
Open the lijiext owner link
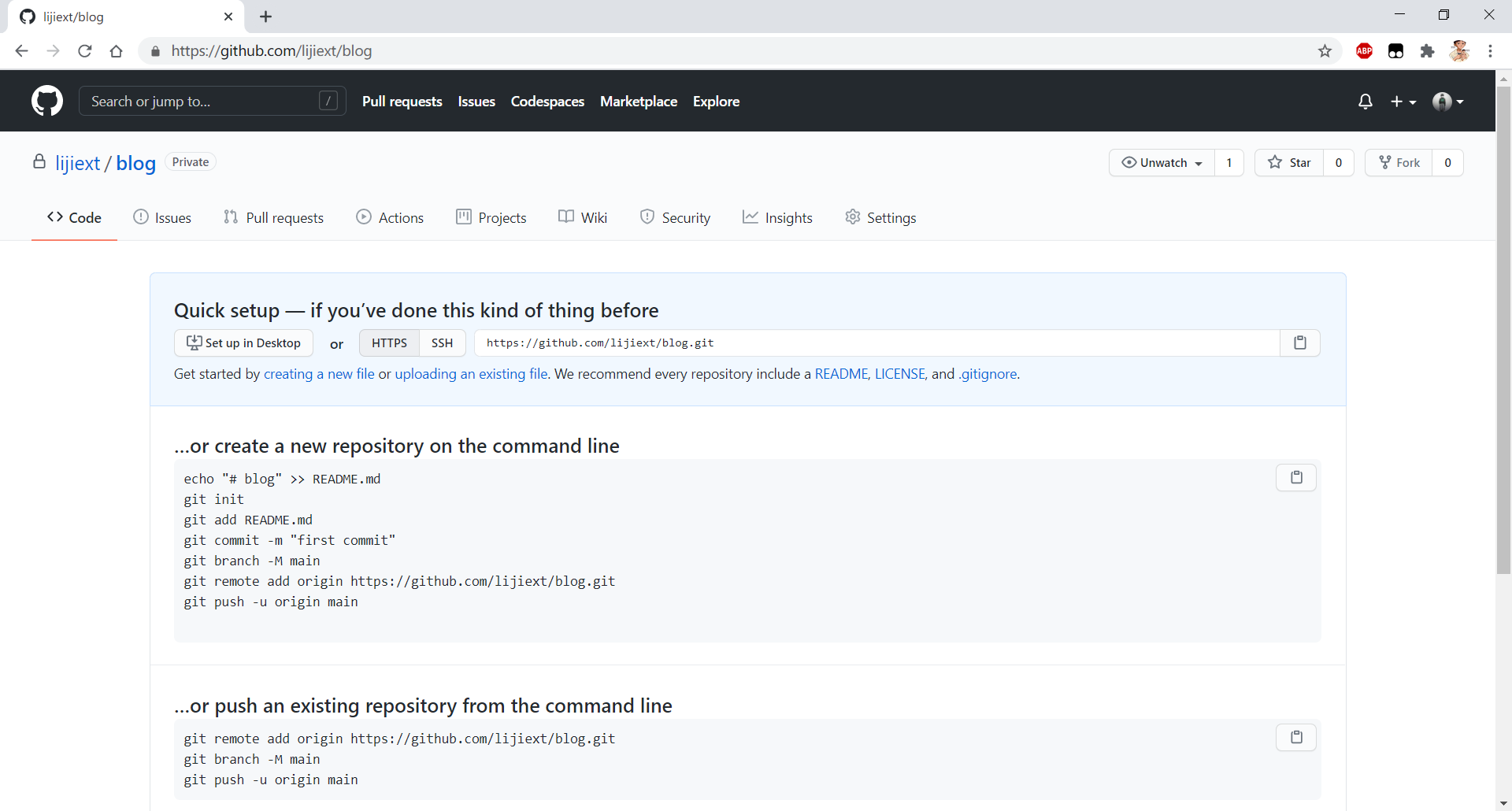point(78,163)
